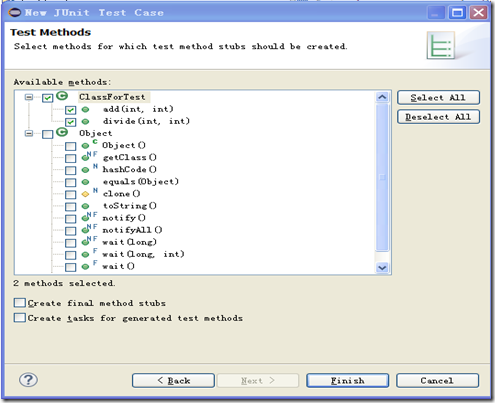Enable Create final method stubs

point(20,303)
